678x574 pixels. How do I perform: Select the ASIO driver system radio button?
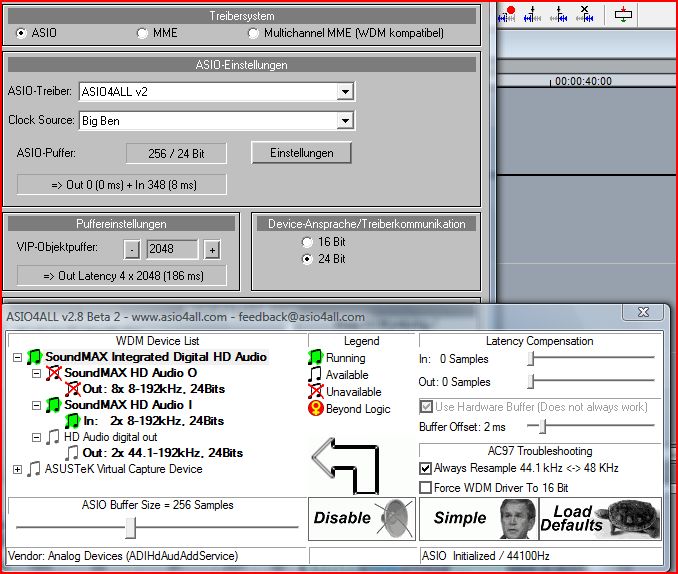click(21, 33)
